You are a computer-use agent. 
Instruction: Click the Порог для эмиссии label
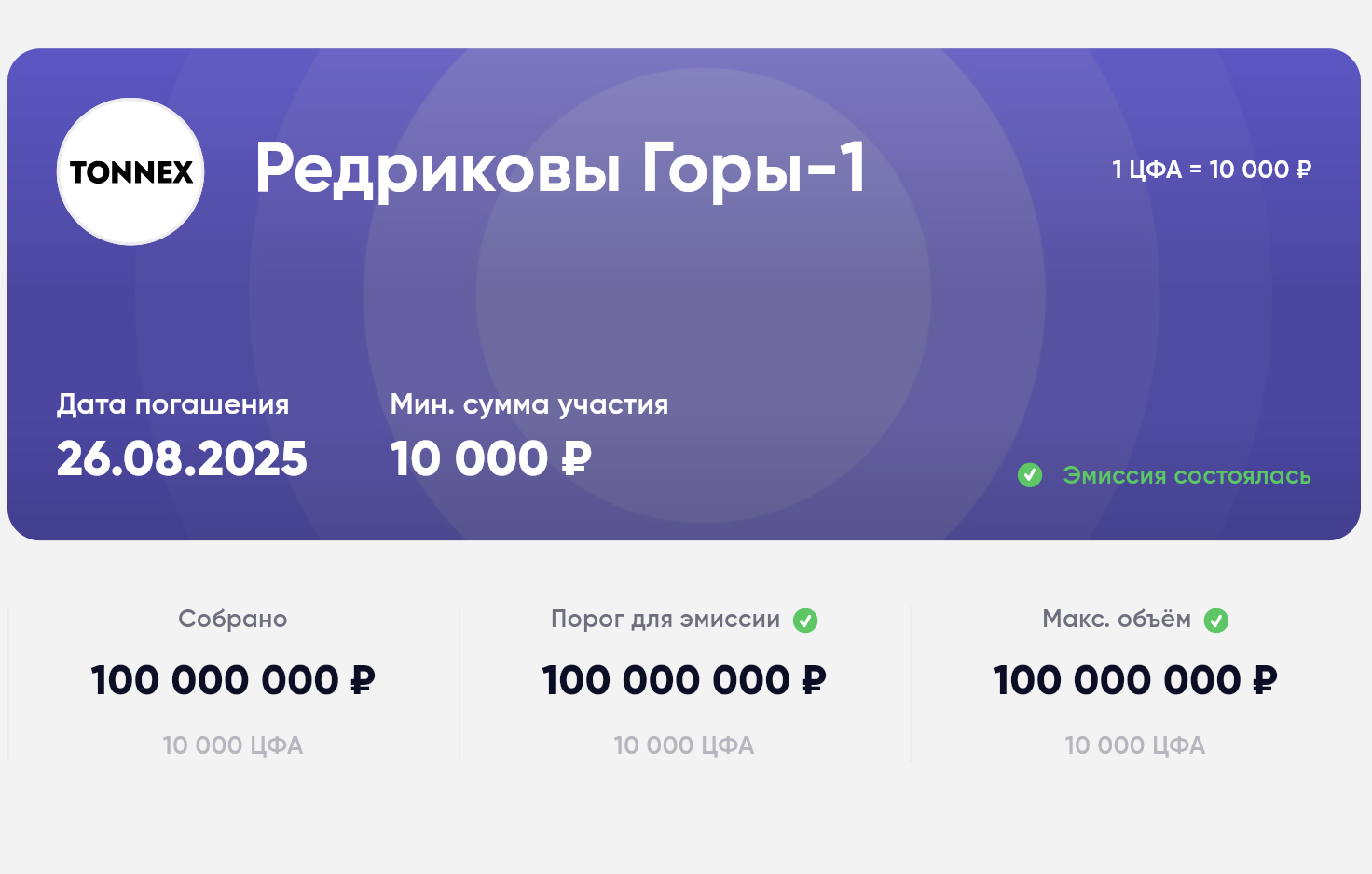coord(665,619)
